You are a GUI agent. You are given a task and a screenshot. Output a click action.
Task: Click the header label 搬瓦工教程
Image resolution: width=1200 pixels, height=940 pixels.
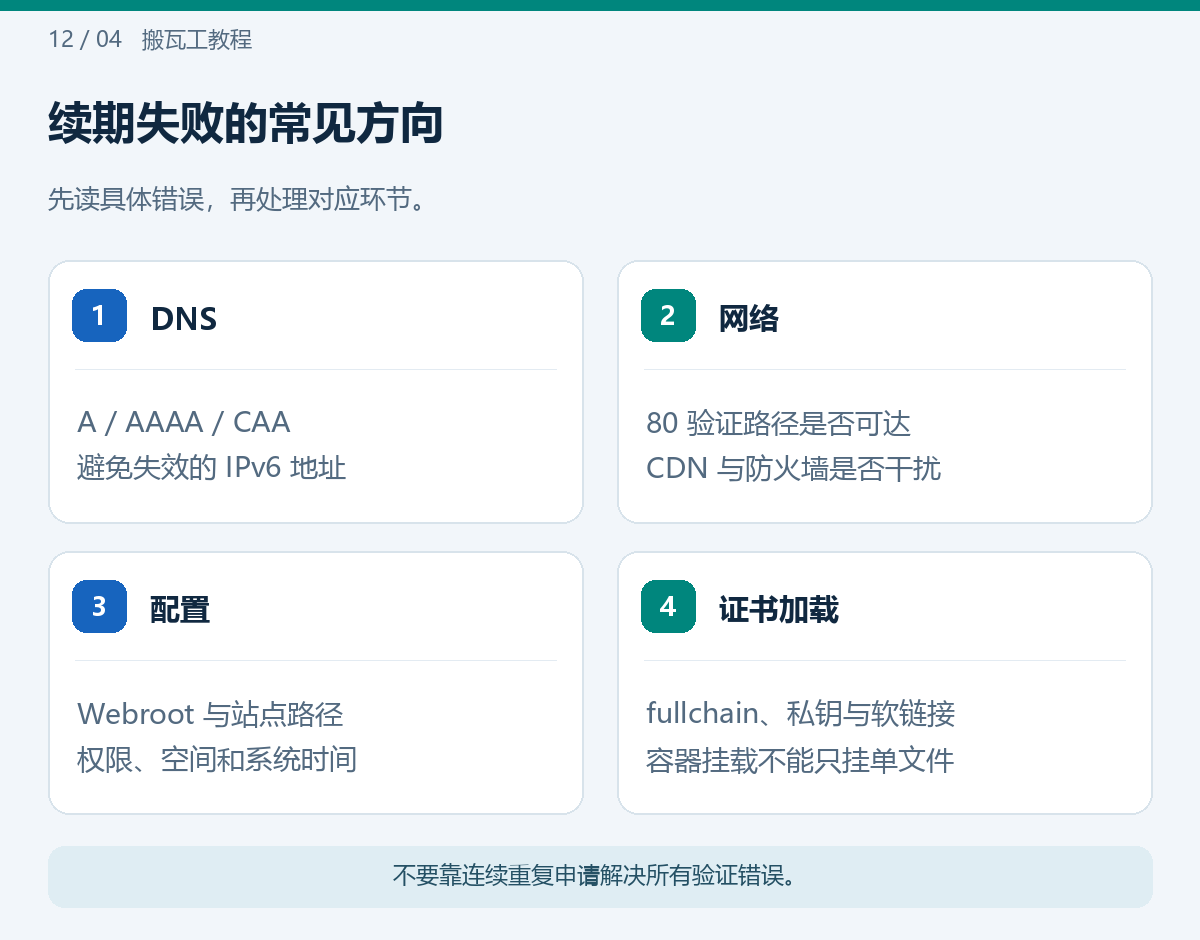pyautogui.click(x=197, y=40)
